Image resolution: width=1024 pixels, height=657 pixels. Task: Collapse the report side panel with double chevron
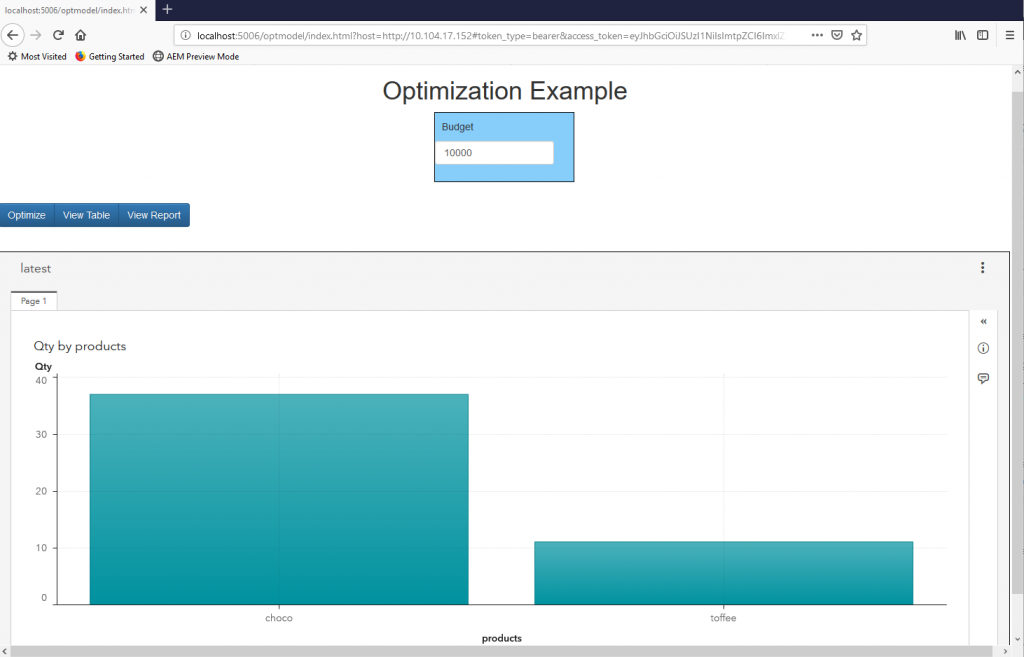(x=983, y=321)
